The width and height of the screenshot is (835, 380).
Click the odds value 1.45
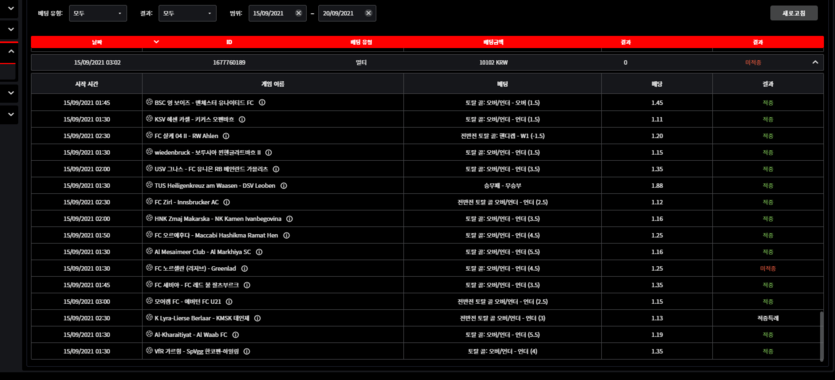pos(657,103)
